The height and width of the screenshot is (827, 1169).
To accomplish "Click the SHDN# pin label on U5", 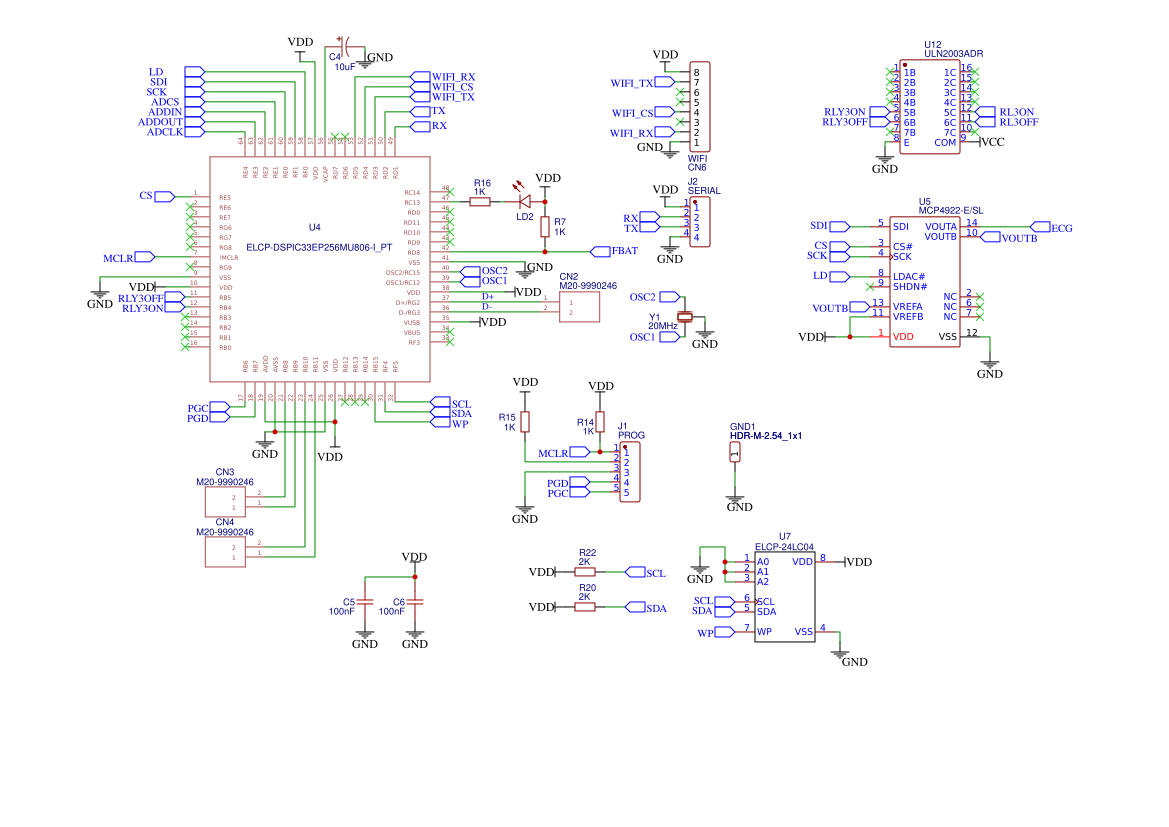I will click(x=910, y=287).
